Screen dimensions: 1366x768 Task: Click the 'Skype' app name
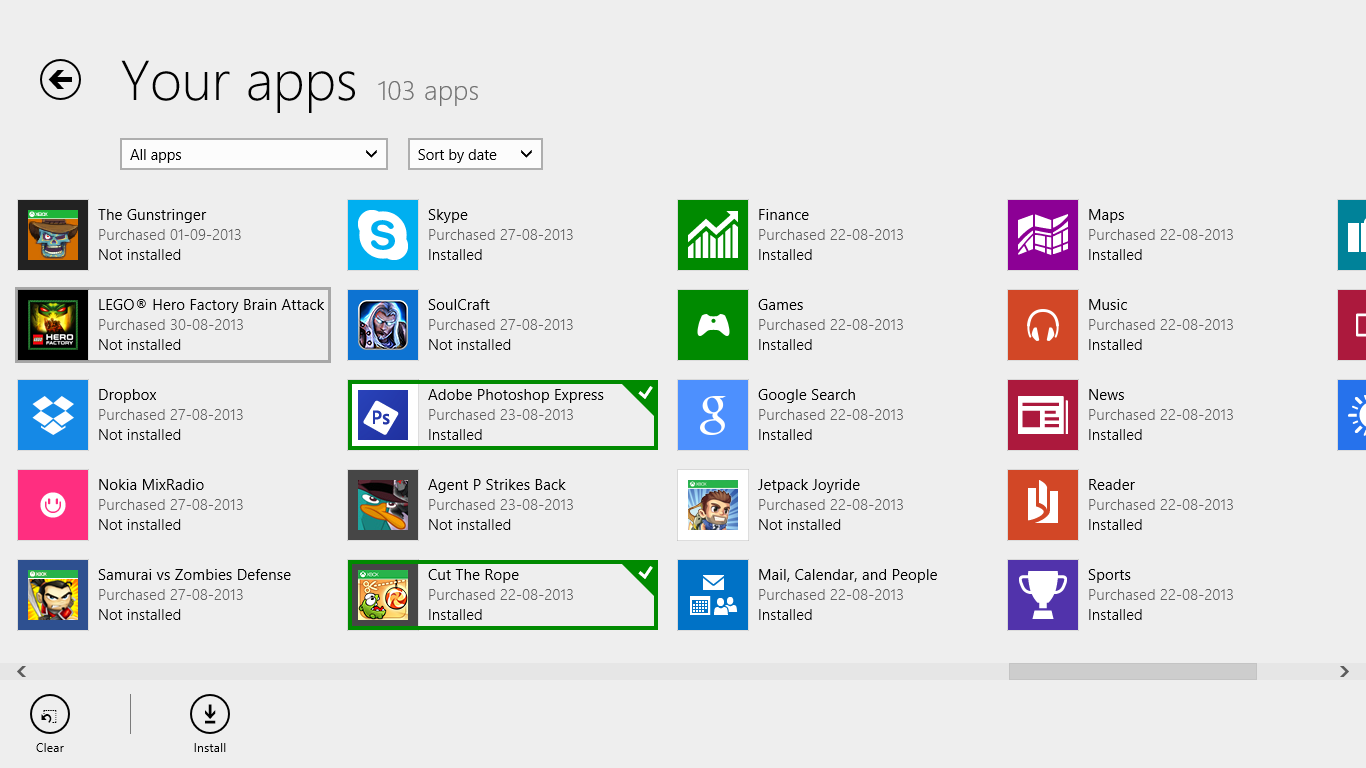pyautogui.click(x=448, y=215)
